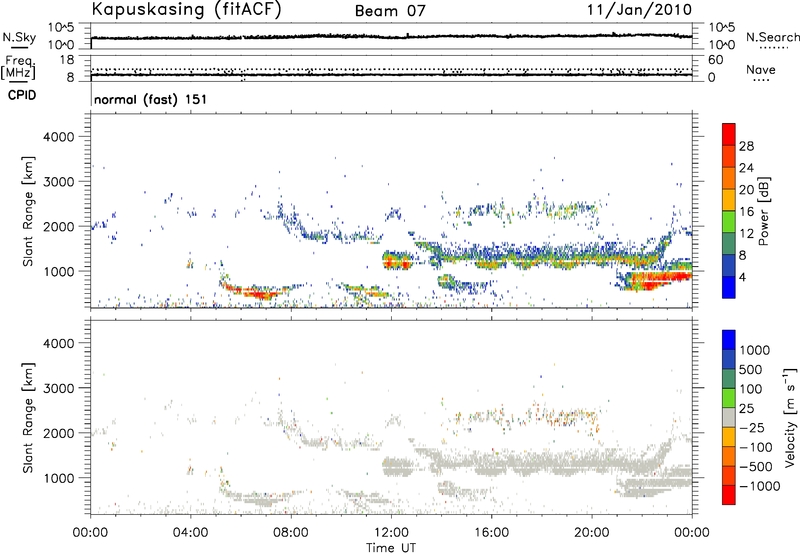
Task: Click the 100 tick on Velocity colorbar
Action: point(751,389)
